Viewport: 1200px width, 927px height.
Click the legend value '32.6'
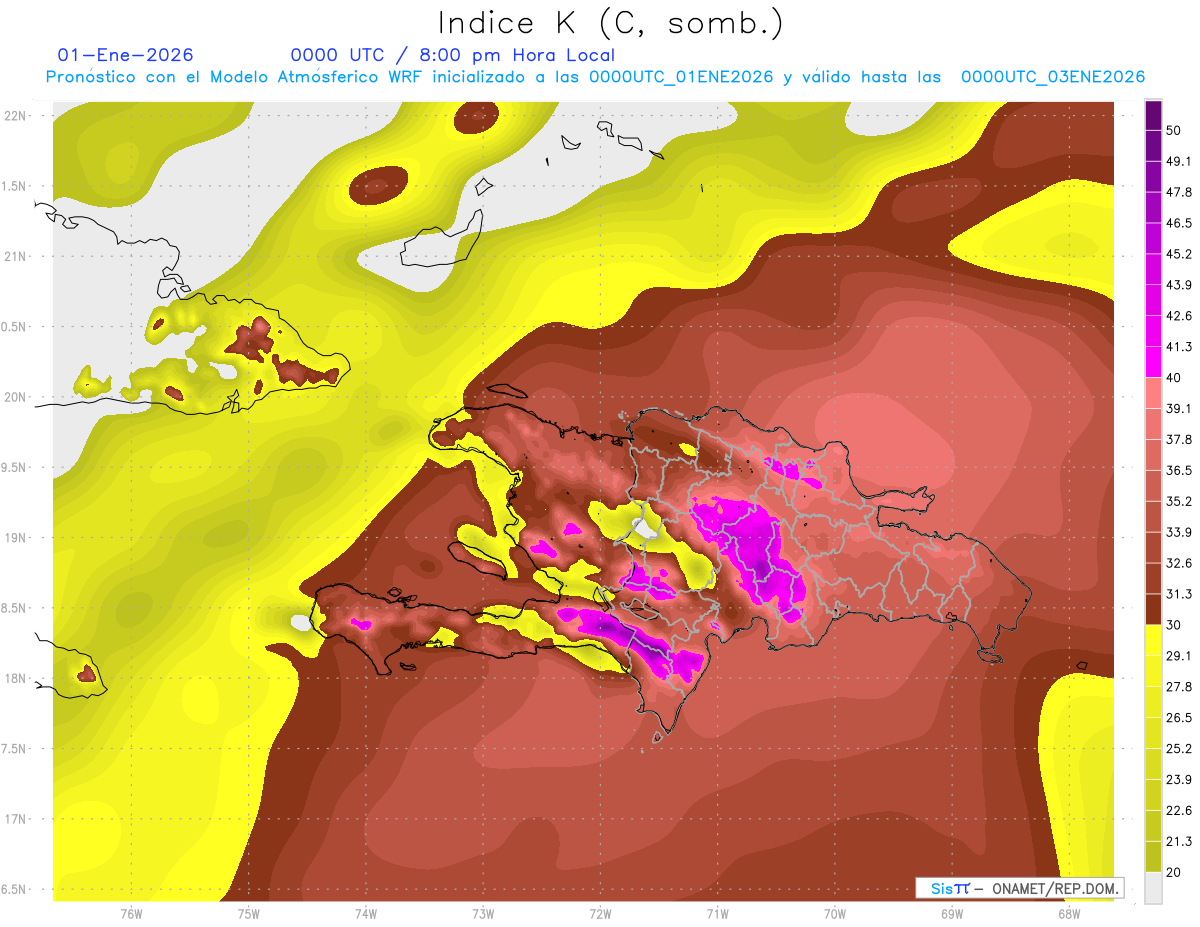click(1178, 563)
